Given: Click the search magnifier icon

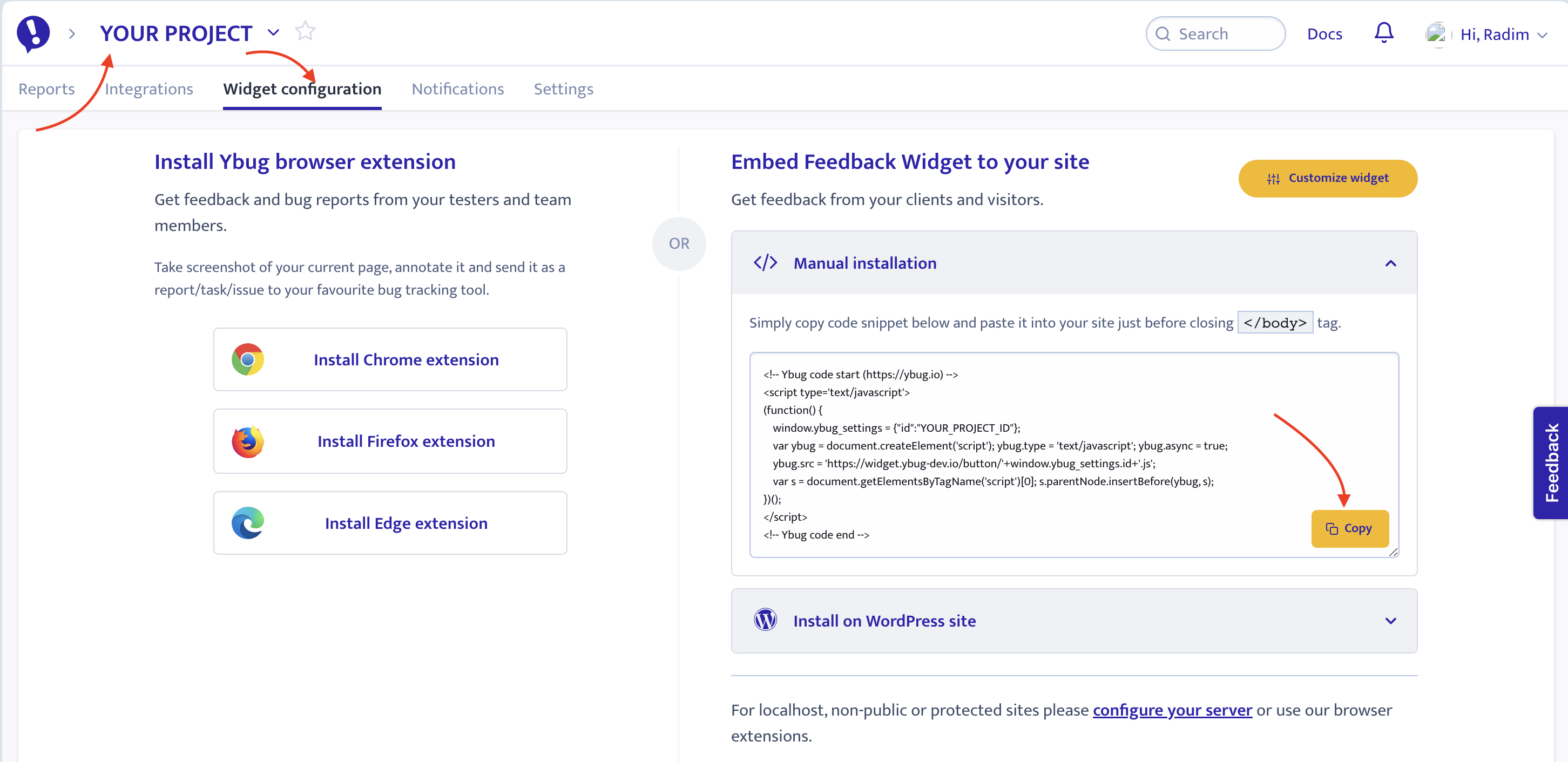Looking at the screenshot, I should coord(1163,34).
